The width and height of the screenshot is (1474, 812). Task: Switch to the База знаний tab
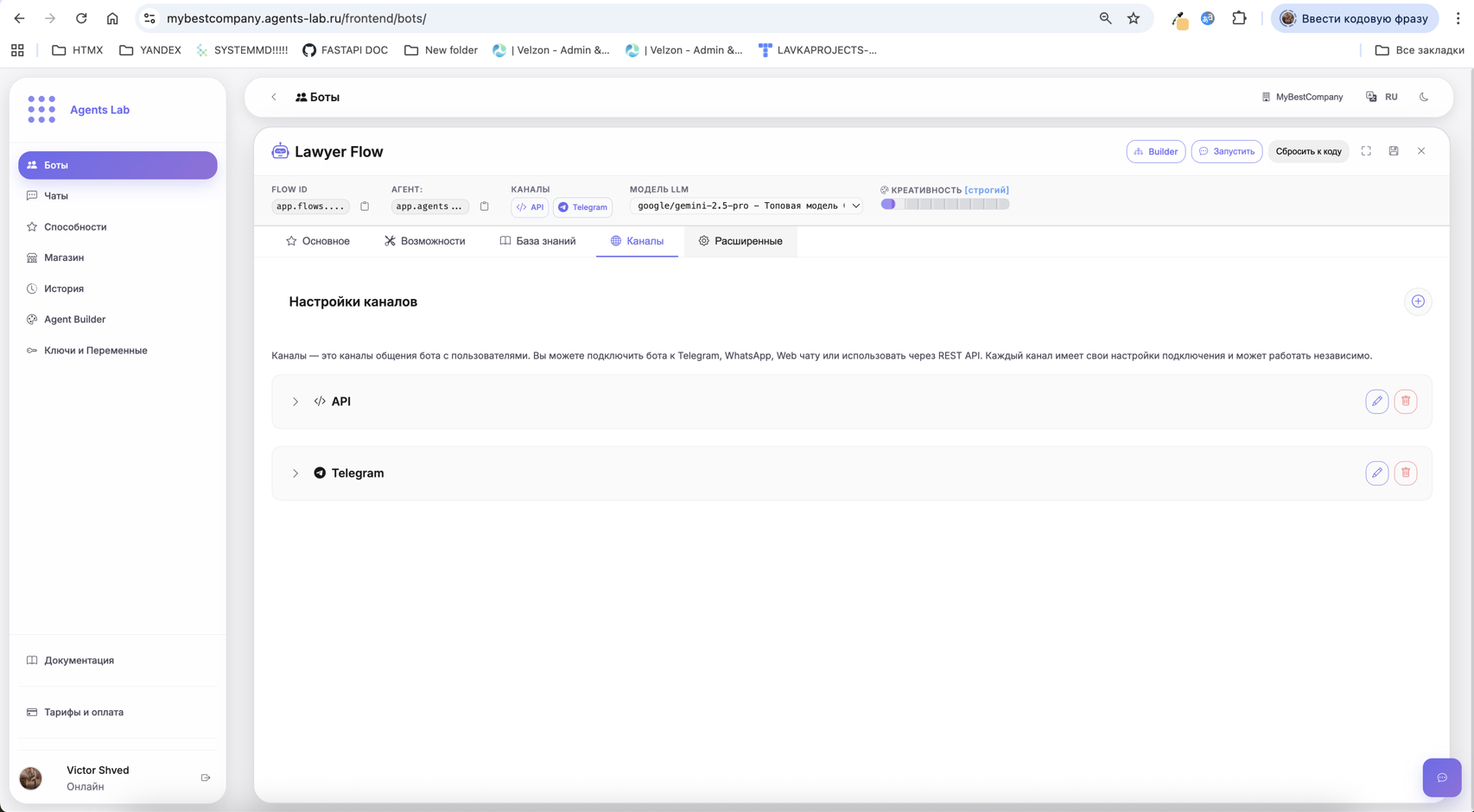(537, 241)
